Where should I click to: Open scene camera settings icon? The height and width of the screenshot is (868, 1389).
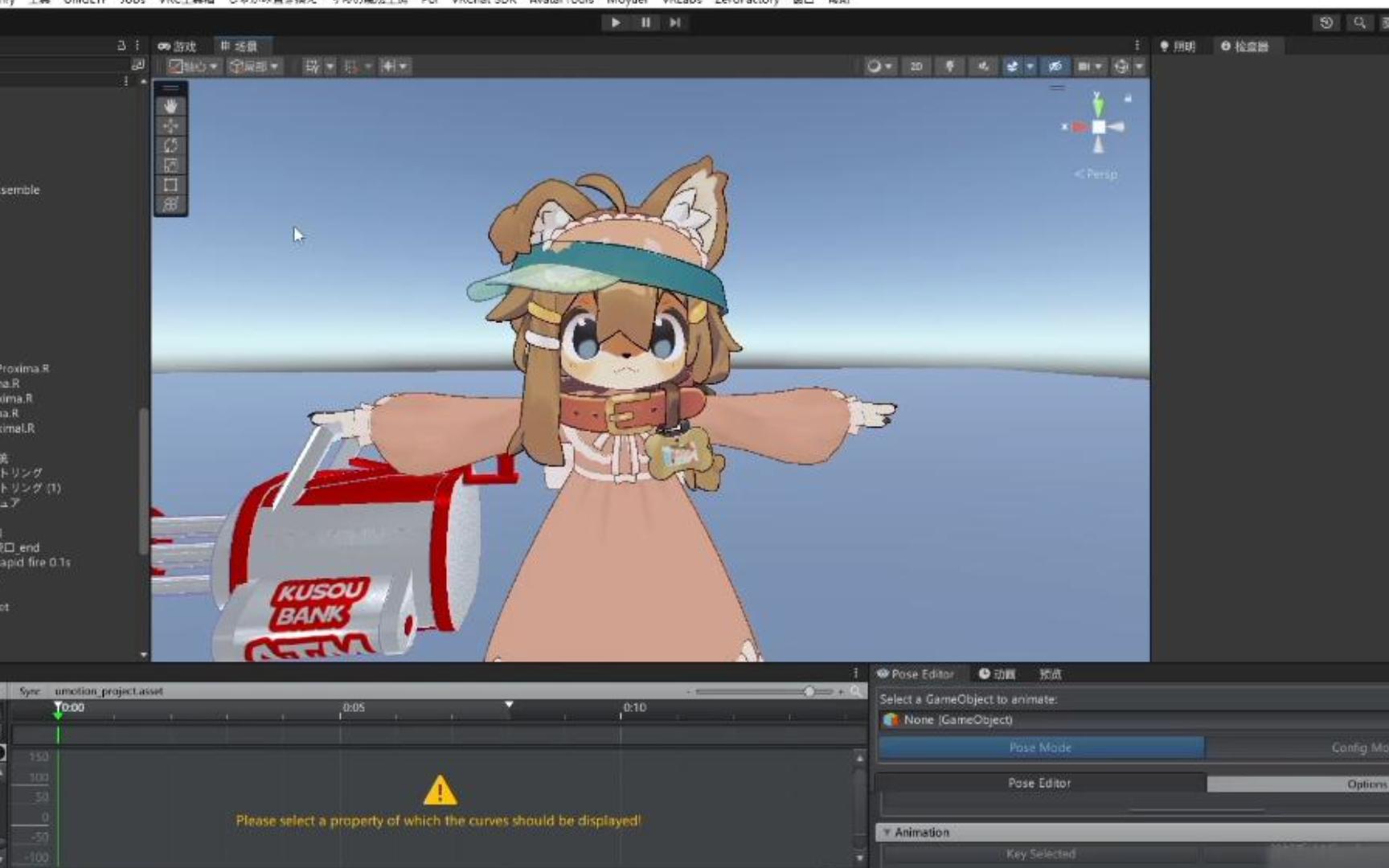point(1084,67)
